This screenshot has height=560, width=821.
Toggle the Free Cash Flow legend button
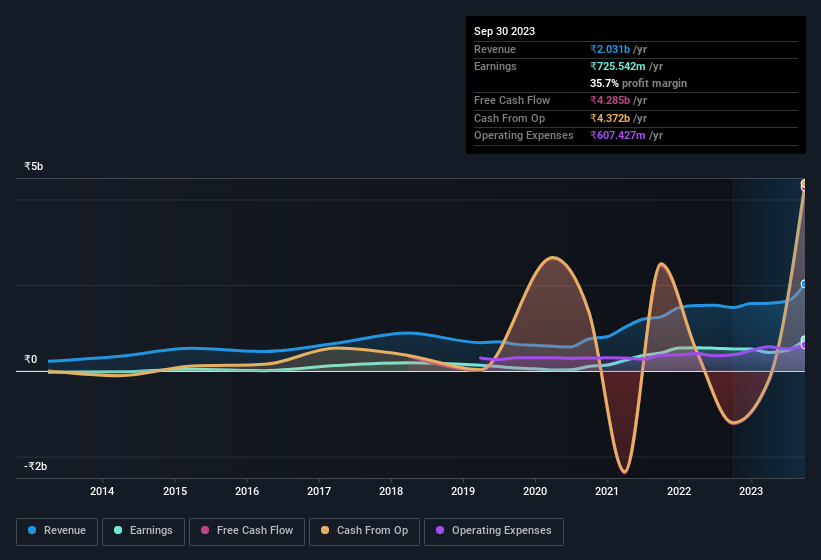tap(247, 531)
